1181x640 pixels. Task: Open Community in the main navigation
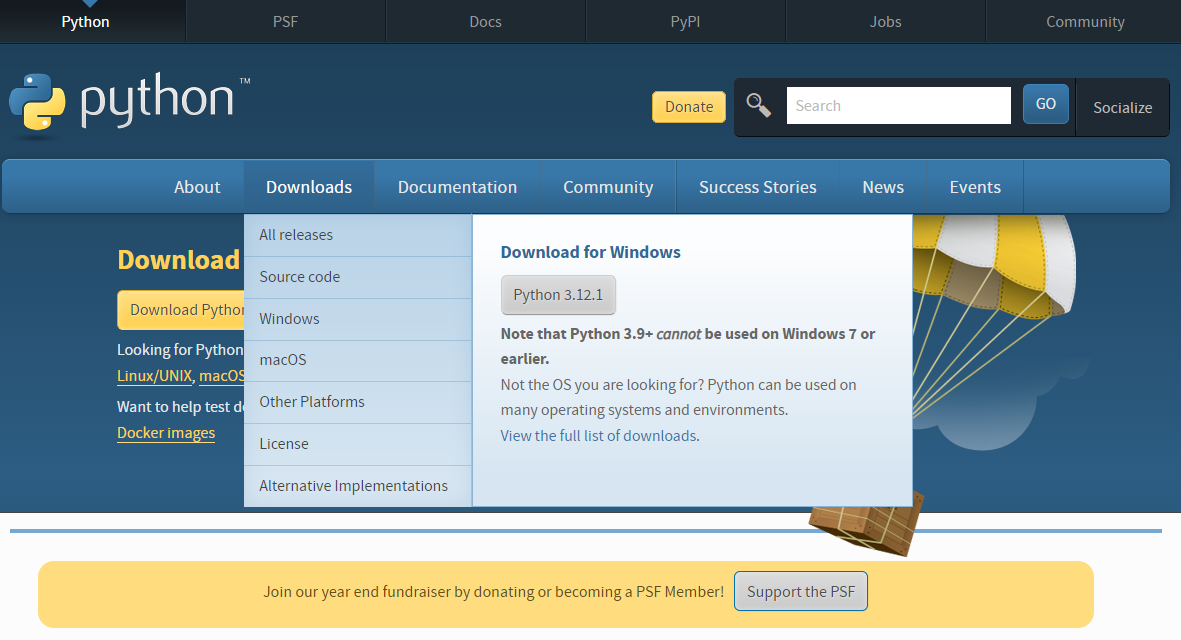click(608, 187)
